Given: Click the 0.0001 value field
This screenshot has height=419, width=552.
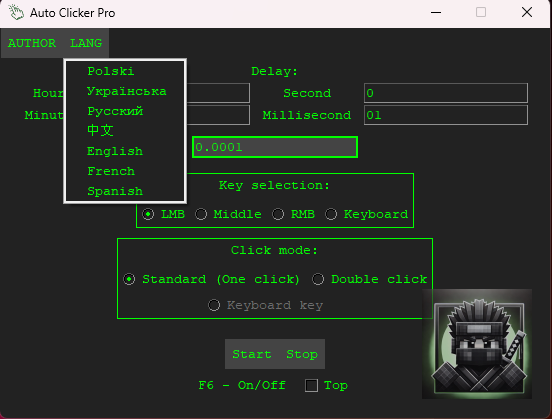Looking at the screenshot, I should (275, 147).
